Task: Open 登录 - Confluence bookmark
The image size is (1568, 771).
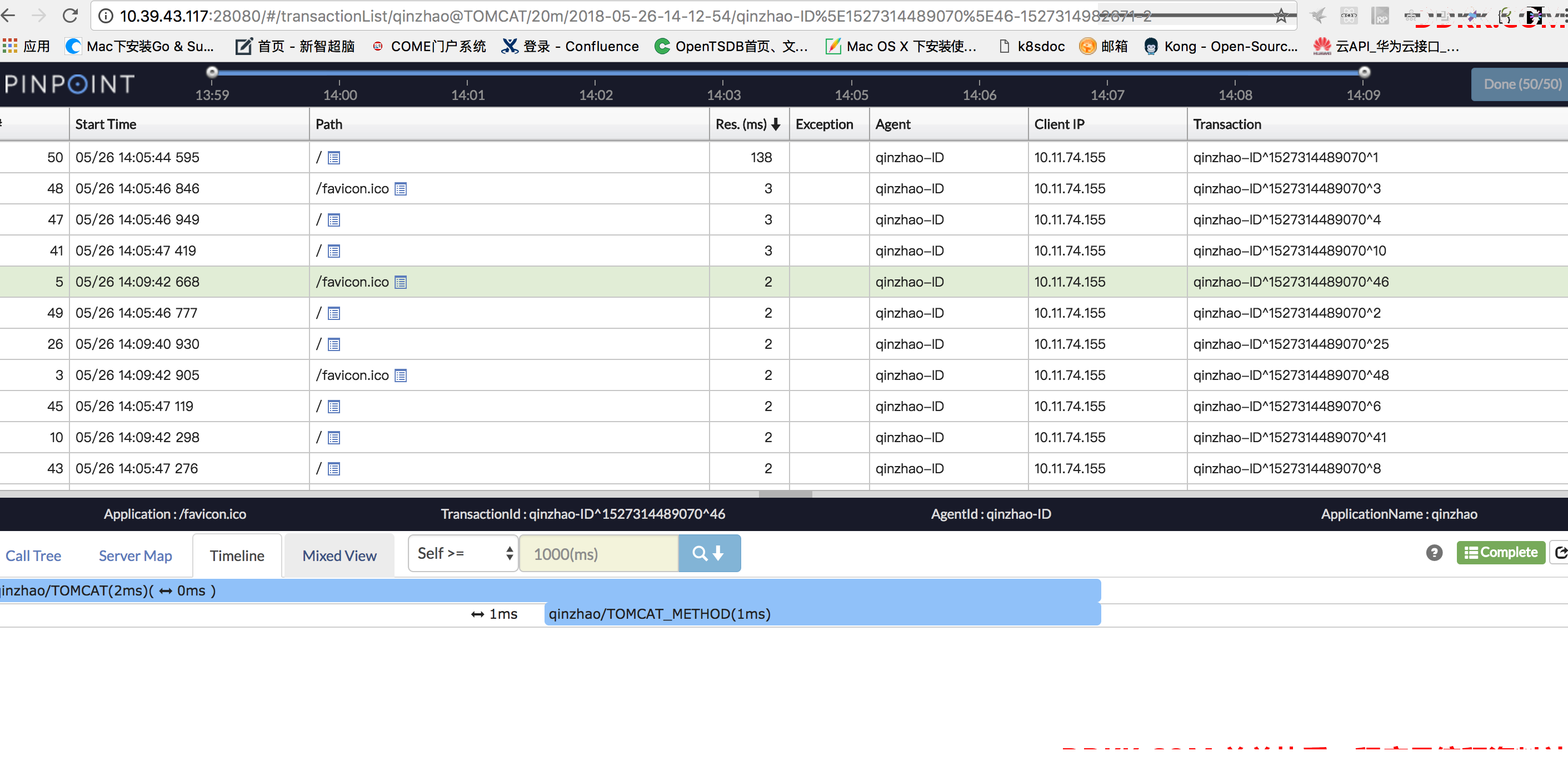Action: (x=570, y=46)
